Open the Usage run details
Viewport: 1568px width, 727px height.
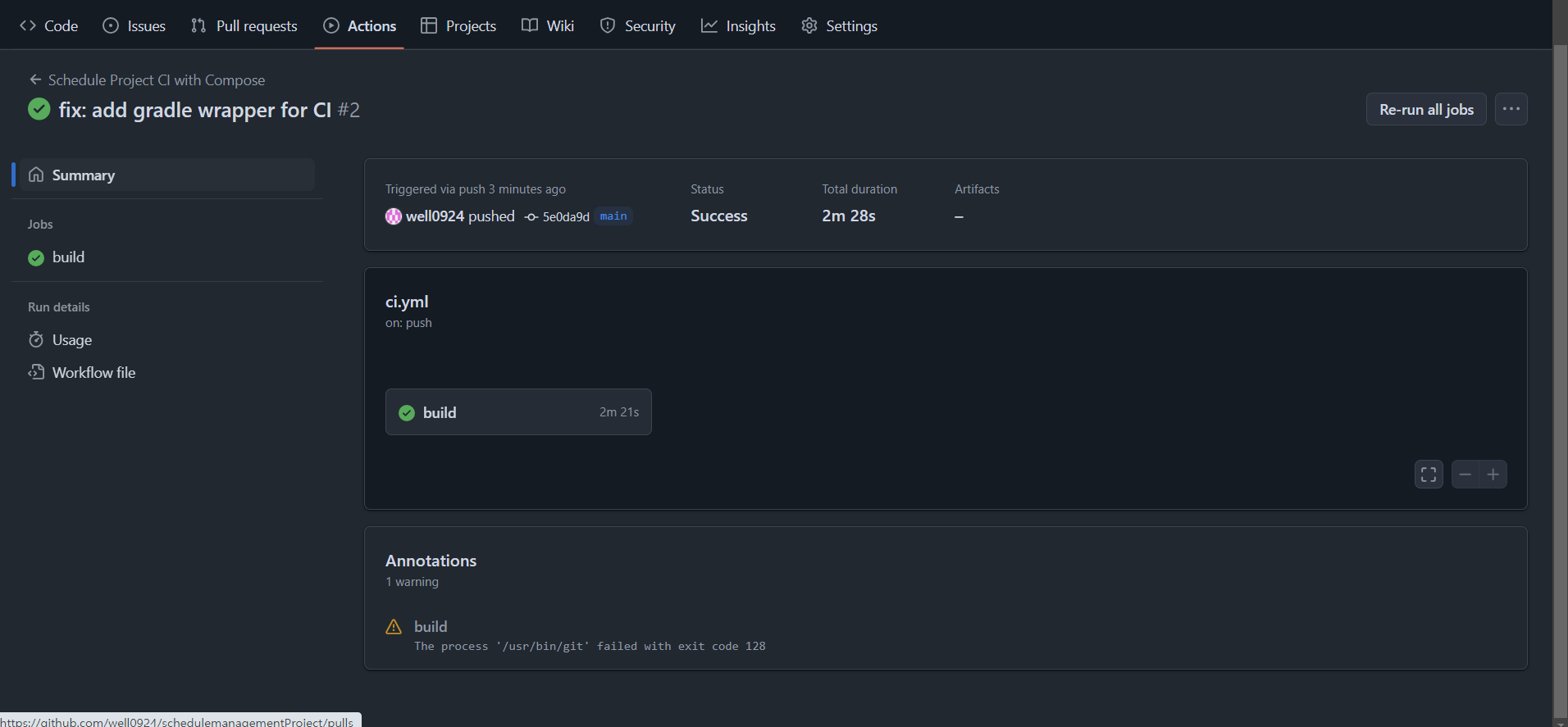(167, 339)
